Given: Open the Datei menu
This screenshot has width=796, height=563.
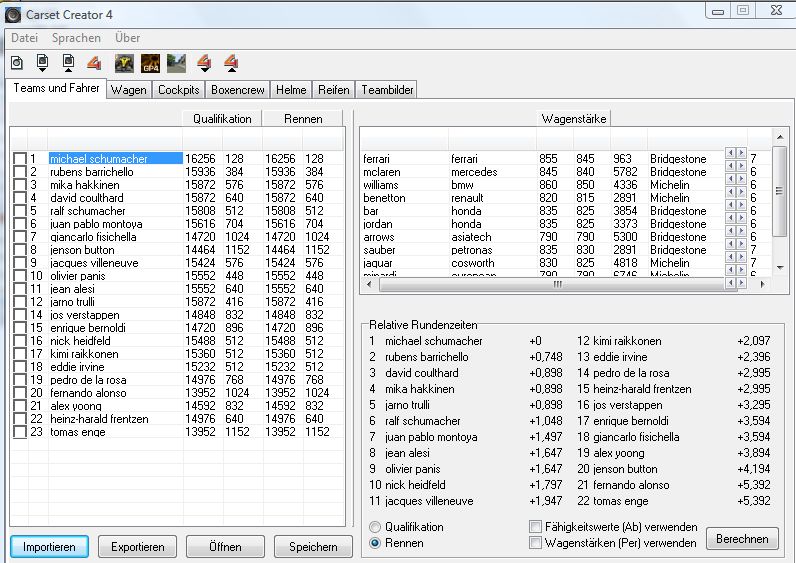Looking at the screenshot, I should point(24,38).
